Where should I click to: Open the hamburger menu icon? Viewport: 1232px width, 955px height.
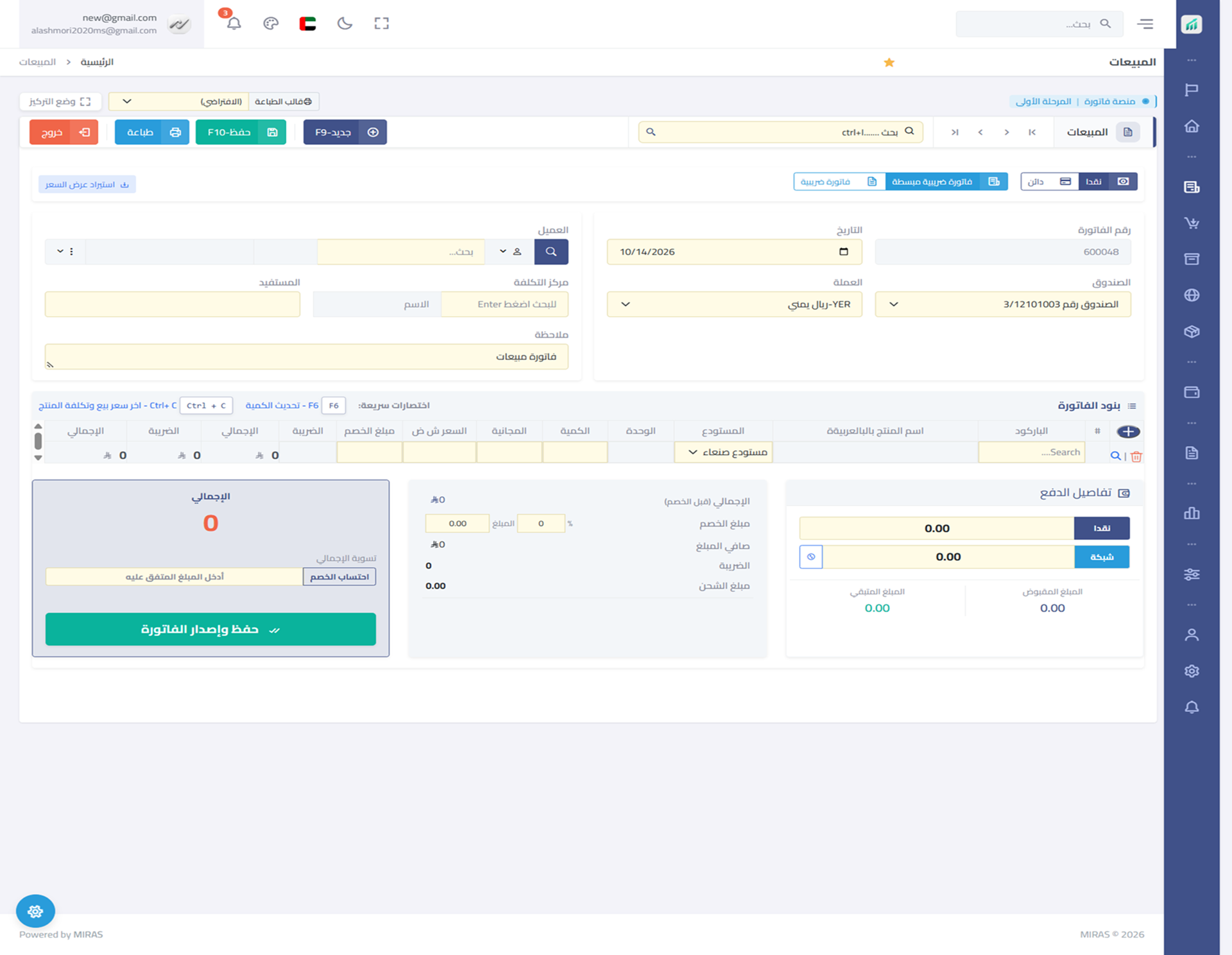(x=1145, y=24)
